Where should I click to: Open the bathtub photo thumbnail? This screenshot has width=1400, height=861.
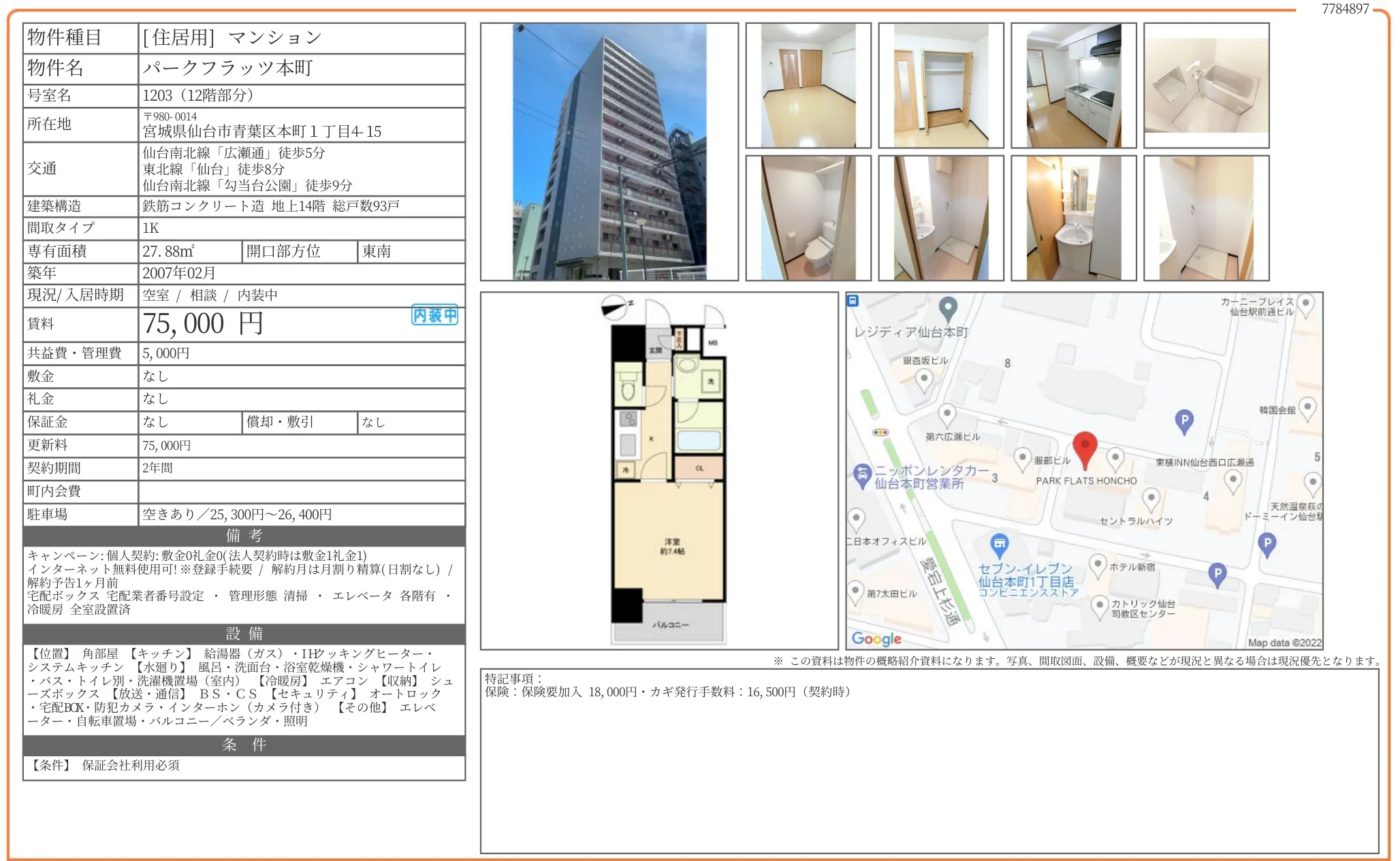[x=1206, y=86]
